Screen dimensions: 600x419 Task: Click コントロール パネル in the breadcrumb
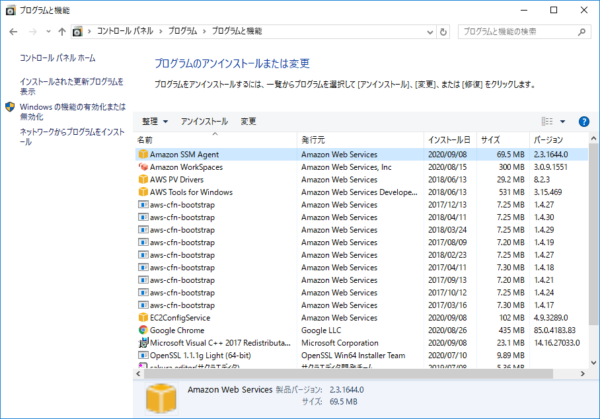(125, 31)
